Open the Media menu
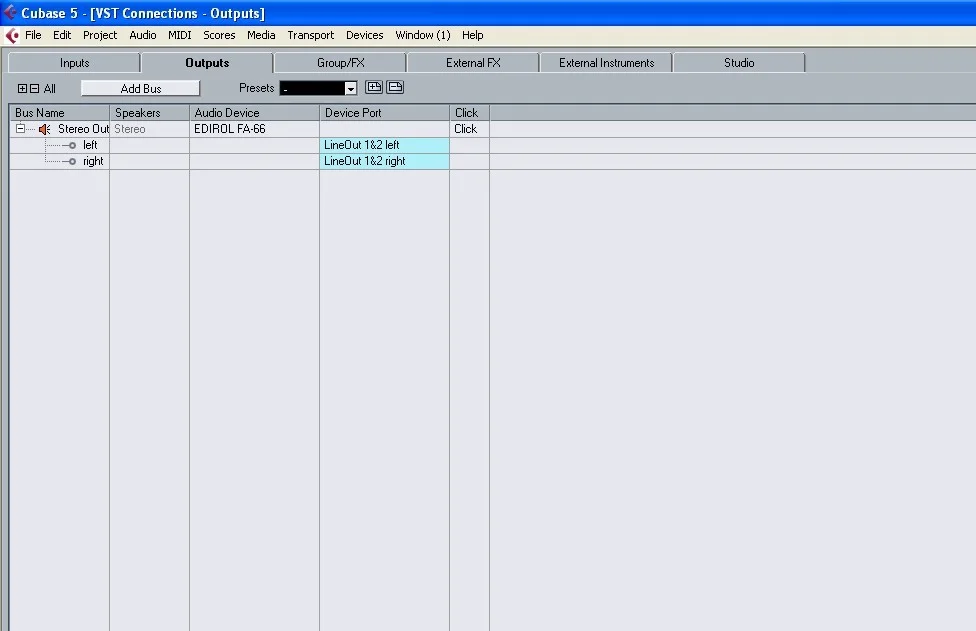This screenshot has height=631, width=976. (261, 35)
